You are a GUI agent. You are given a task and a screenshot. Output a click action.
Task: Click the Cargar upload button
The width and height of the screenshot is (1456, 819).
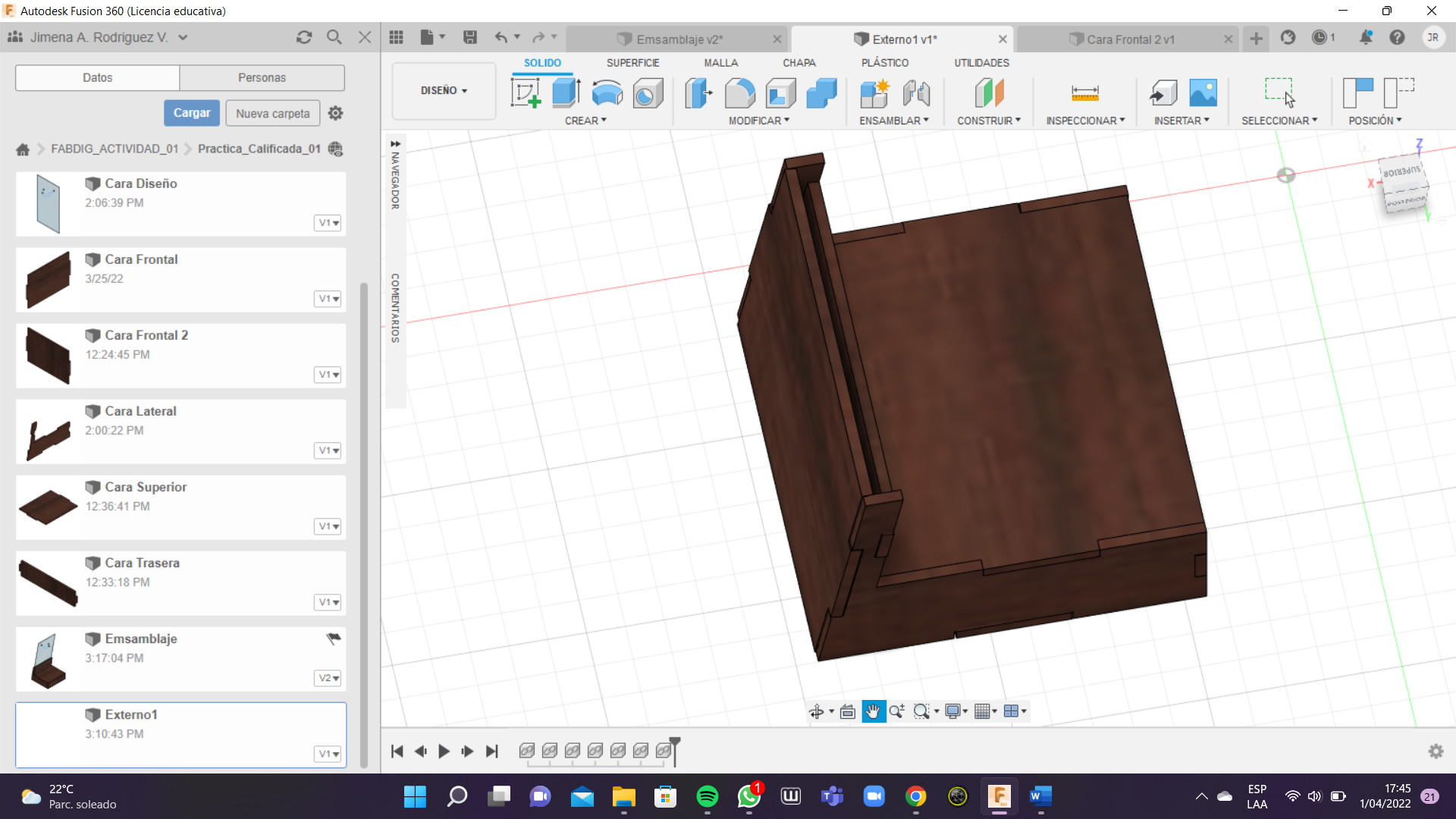tap(192, 113)
